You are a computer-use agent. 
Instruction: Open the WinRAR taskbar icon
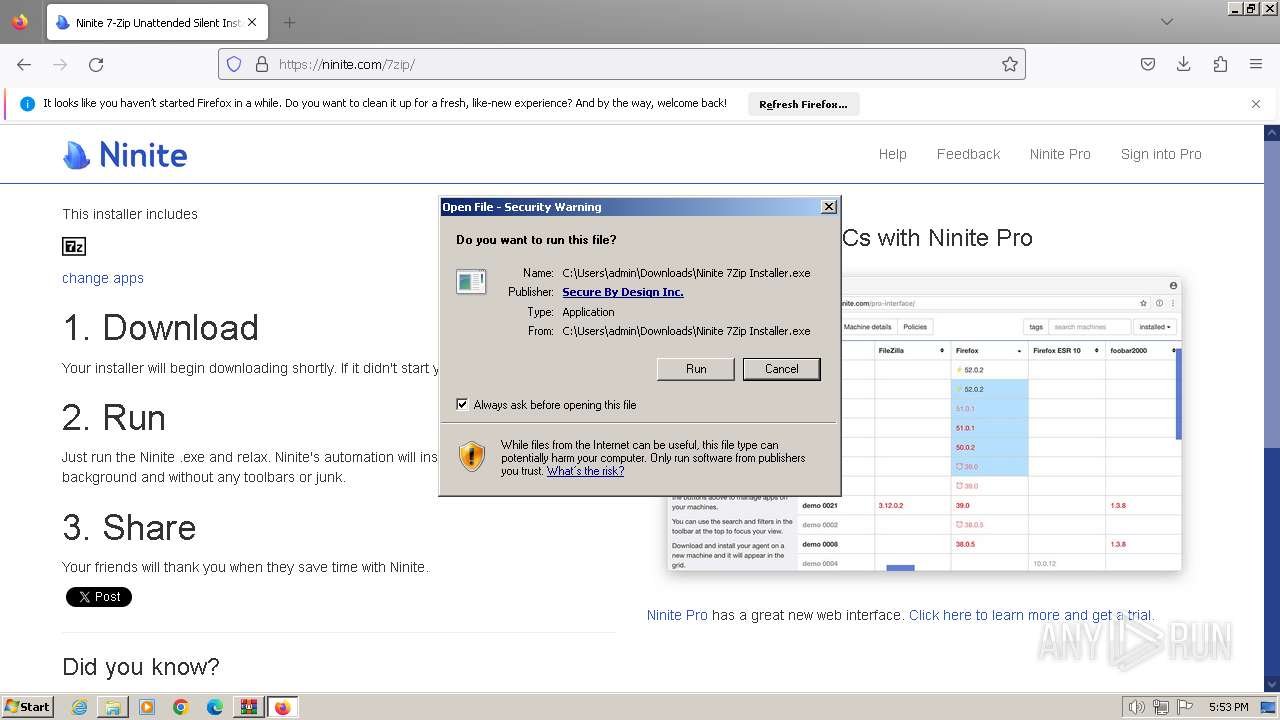click(248, 707)
